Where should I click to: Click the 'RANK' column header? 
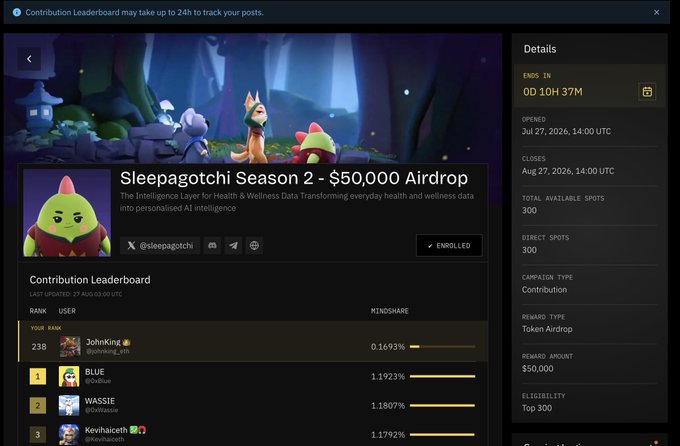pyautogui.click(x=38, y=311)
